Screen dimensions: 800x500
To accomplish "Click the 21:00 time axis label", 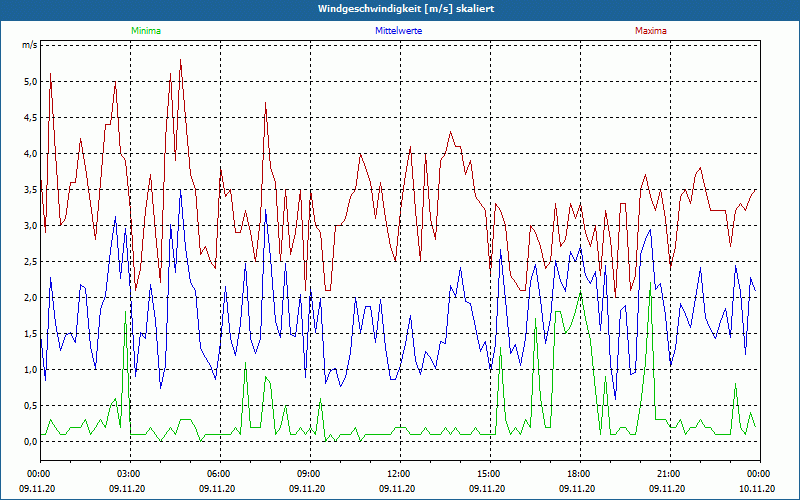I will pyautogui.click(x=669, y=474).
